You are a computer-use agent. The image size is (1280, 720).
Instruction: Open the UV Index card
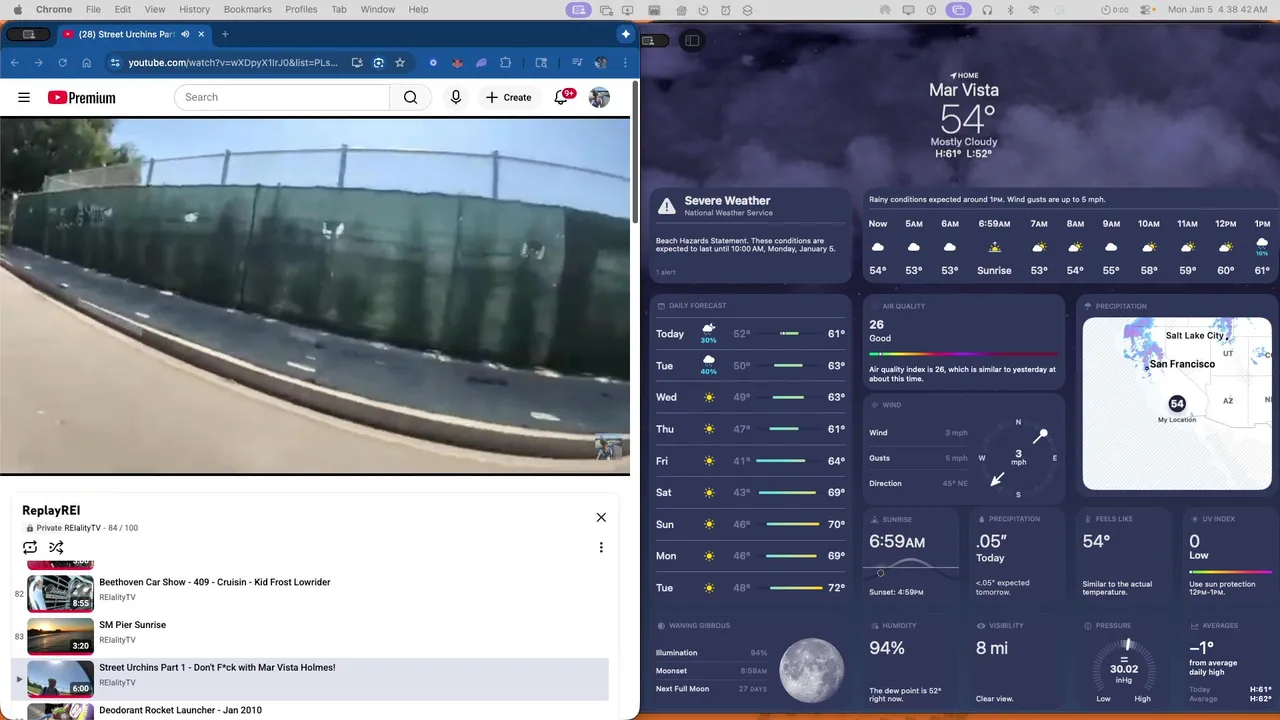(x=1230, y=555)
